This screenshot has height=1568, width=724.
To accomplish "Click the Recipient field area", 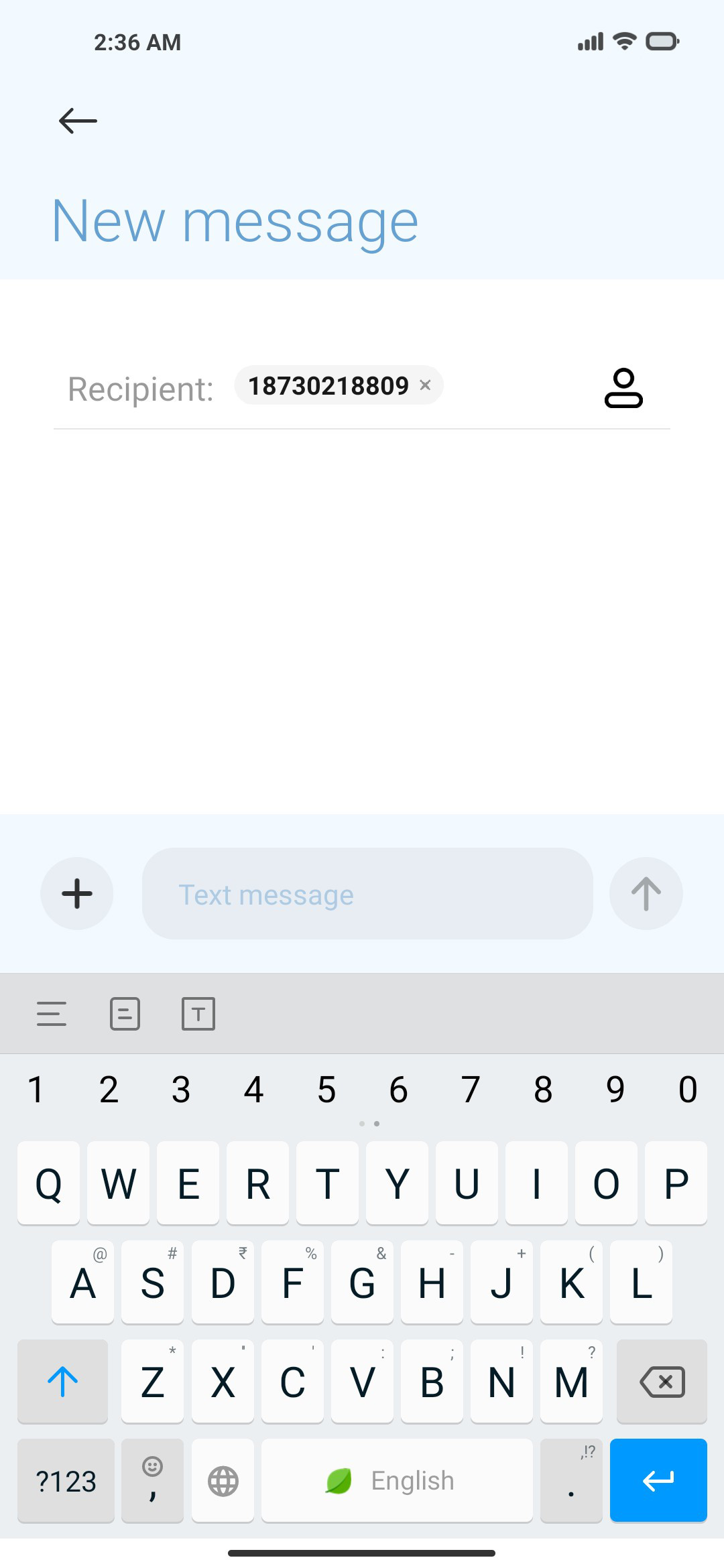I will tap(362, 387).
